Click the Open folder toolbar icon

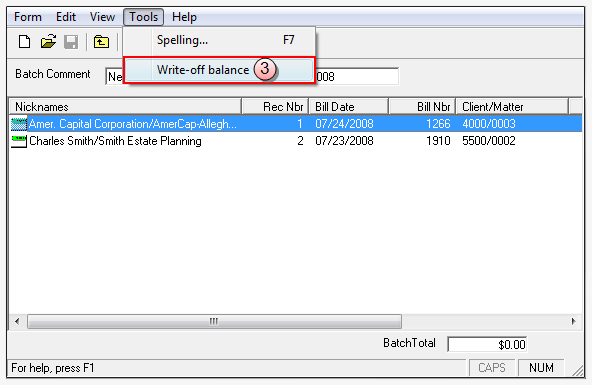coord(48,42)
